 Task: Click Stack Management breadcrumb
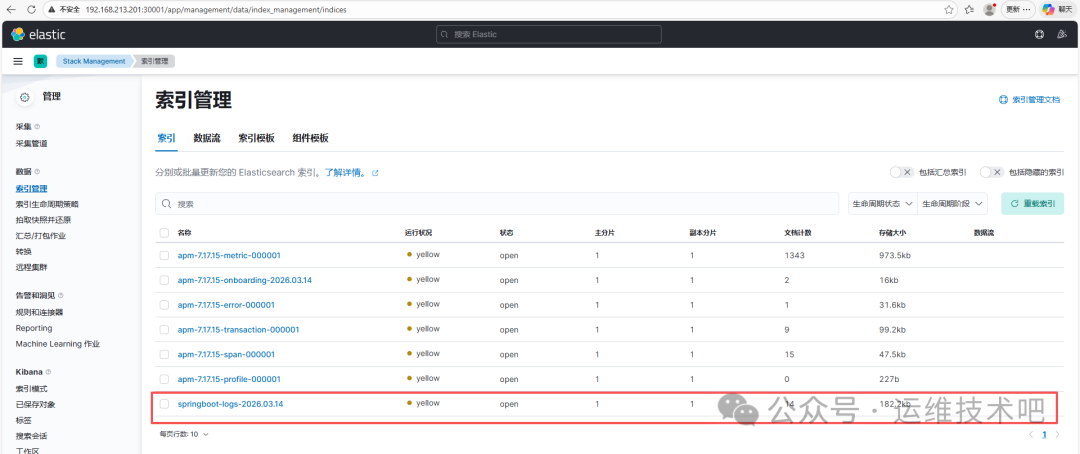pos(94,61)
